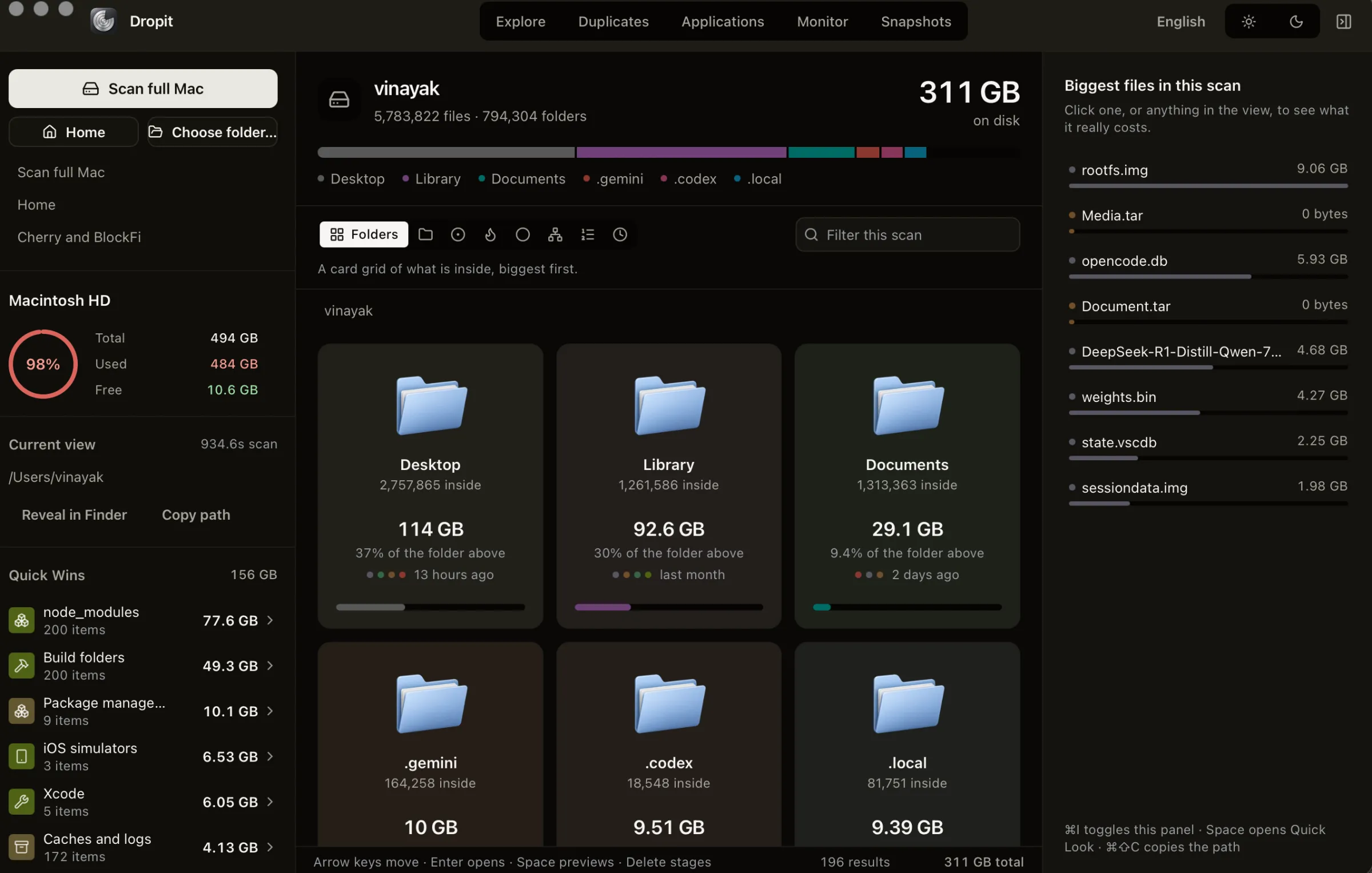Click the .codex card folder icon
The height and width of the screenshot is (873, 1372).
[x=669, y=703]
